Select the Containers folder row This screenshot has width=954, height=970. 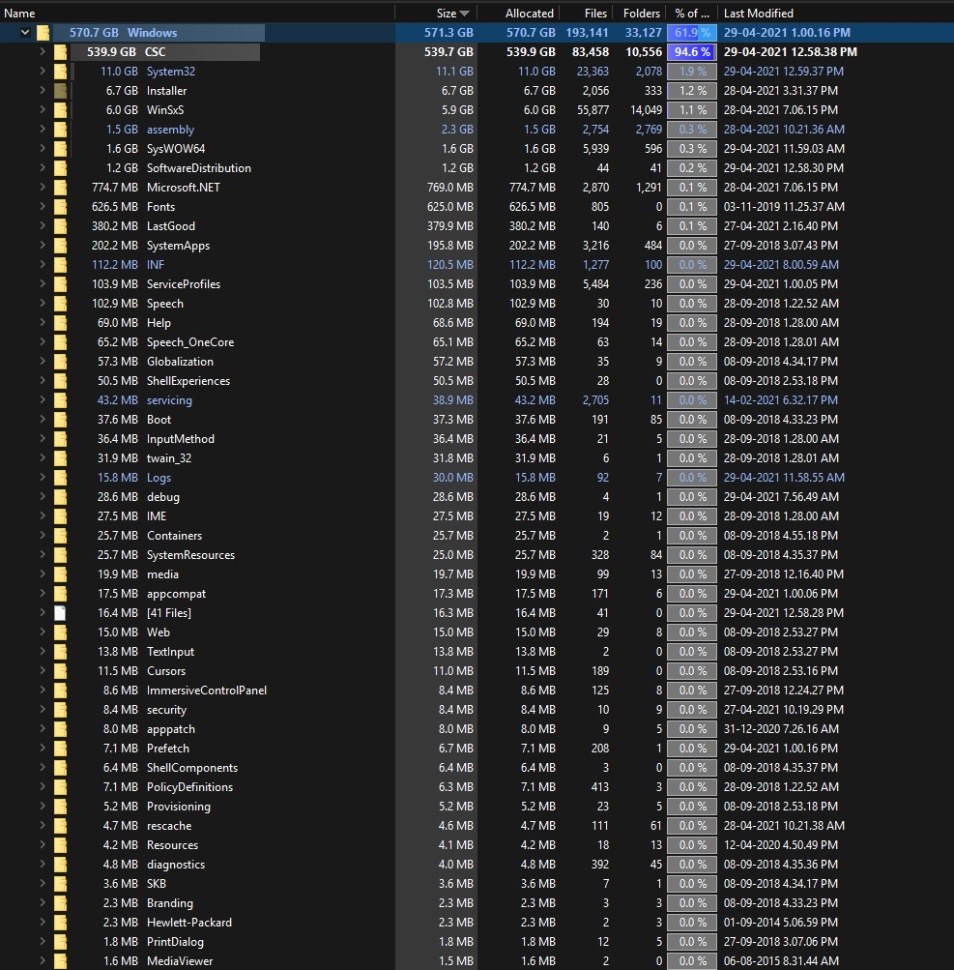[x=477, y=535]
